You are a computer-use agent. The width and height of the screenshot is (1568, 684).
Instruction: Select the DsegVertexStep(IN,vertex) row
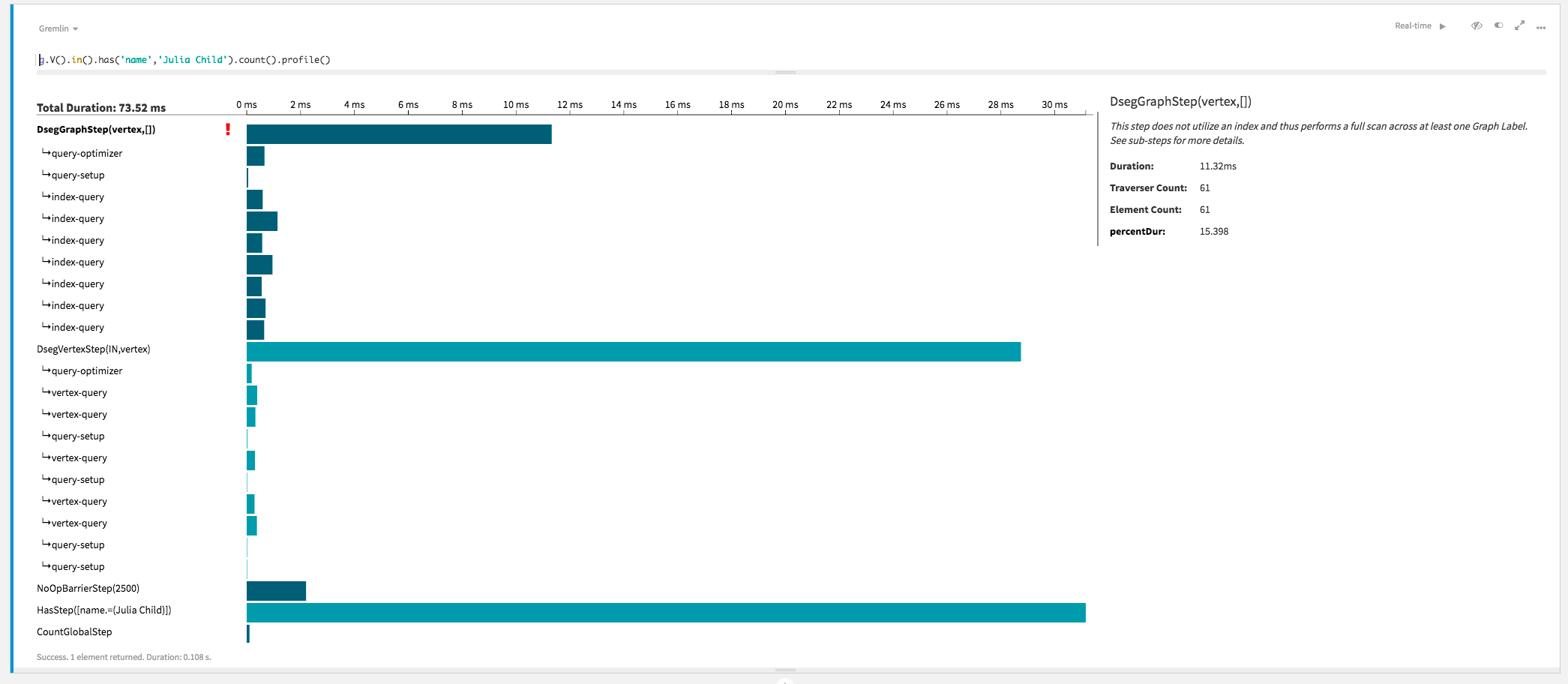tap(93, 349)
